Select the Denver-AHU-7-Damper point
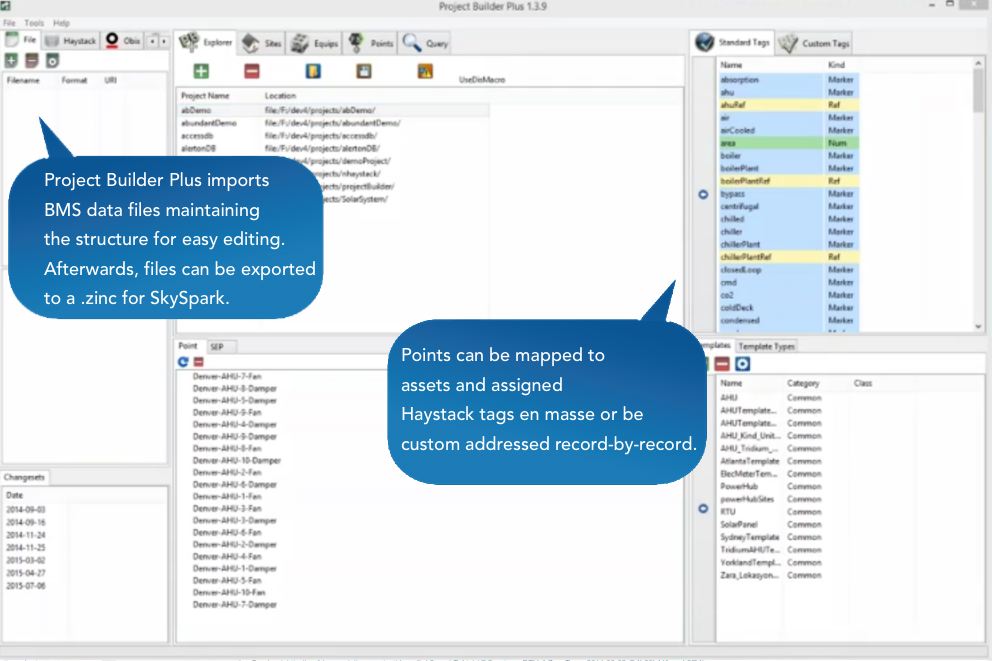Viewport: 992px width, 661px height. (x=235, y=605)
